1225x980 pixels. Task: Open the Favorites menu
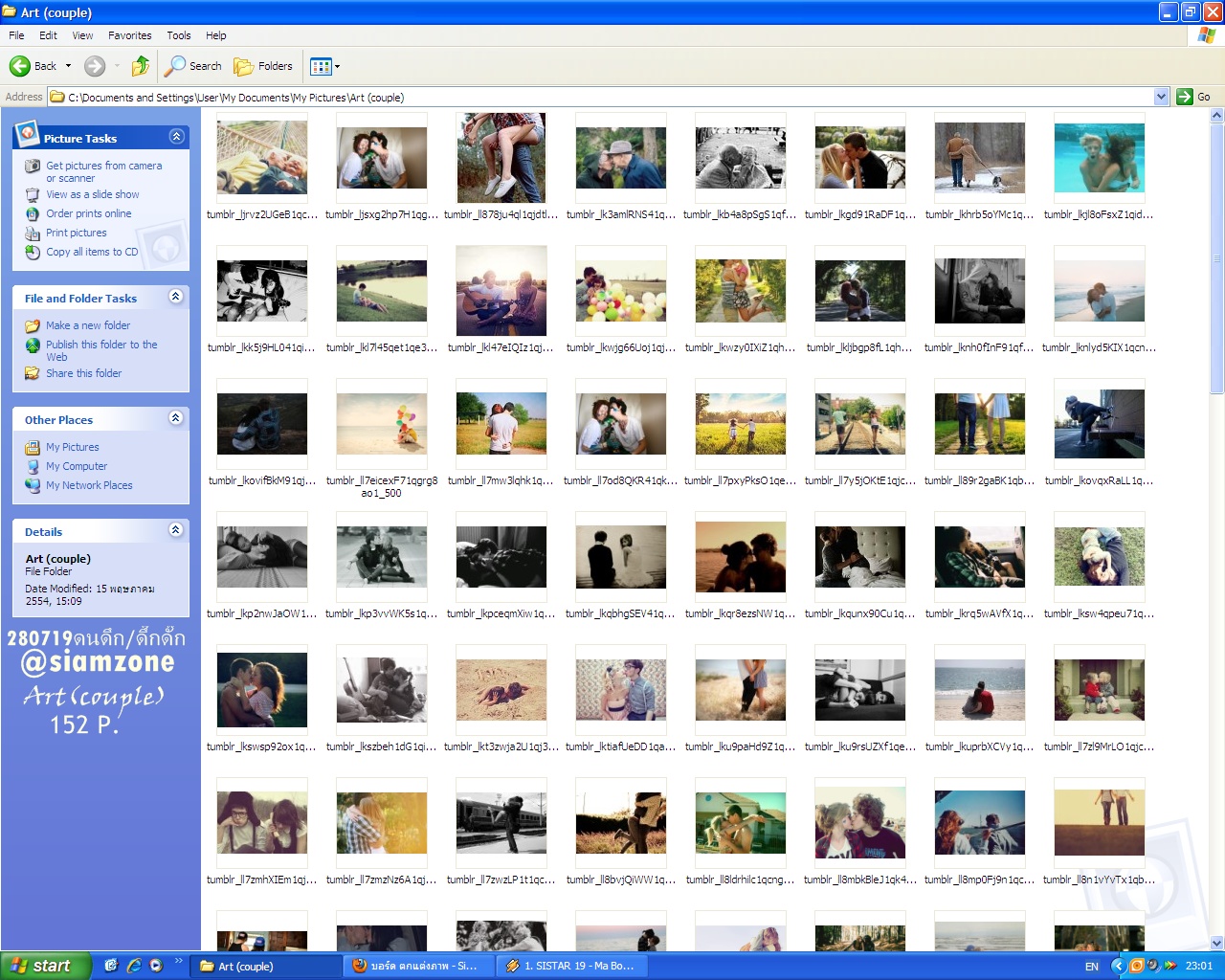coord(129,35)
